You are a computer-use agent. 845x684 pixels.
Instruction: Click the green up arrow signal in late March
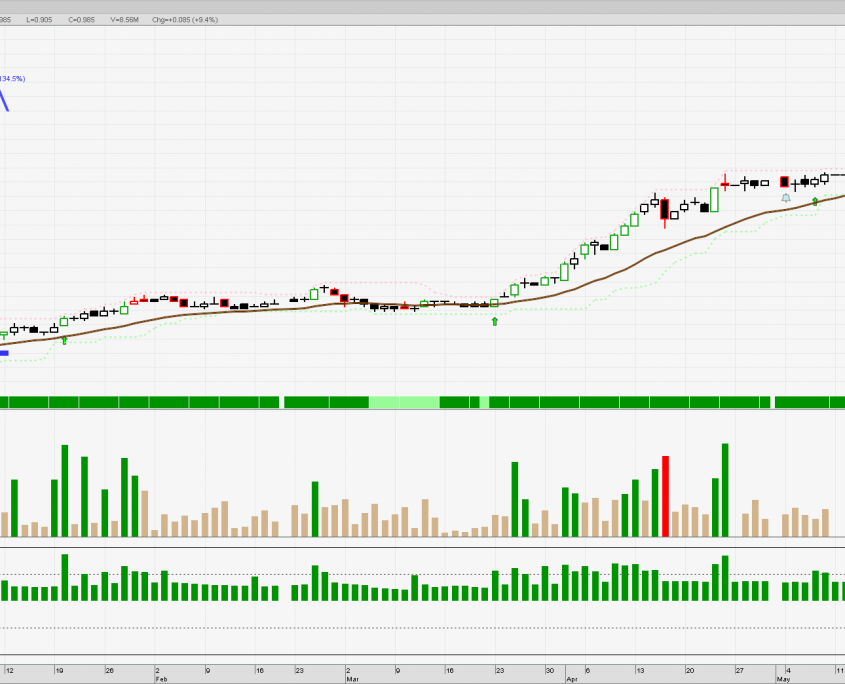click(495, 322)
